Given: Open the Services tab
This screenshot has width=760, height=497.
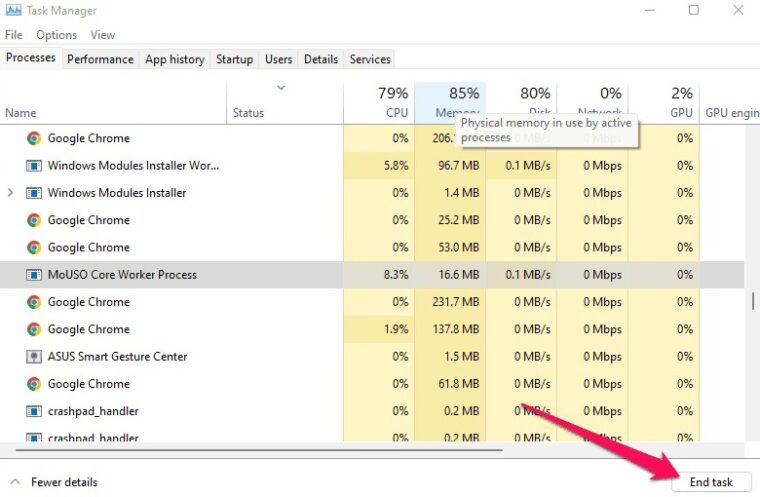Looking at the screenshot, I should click(370, 59).
